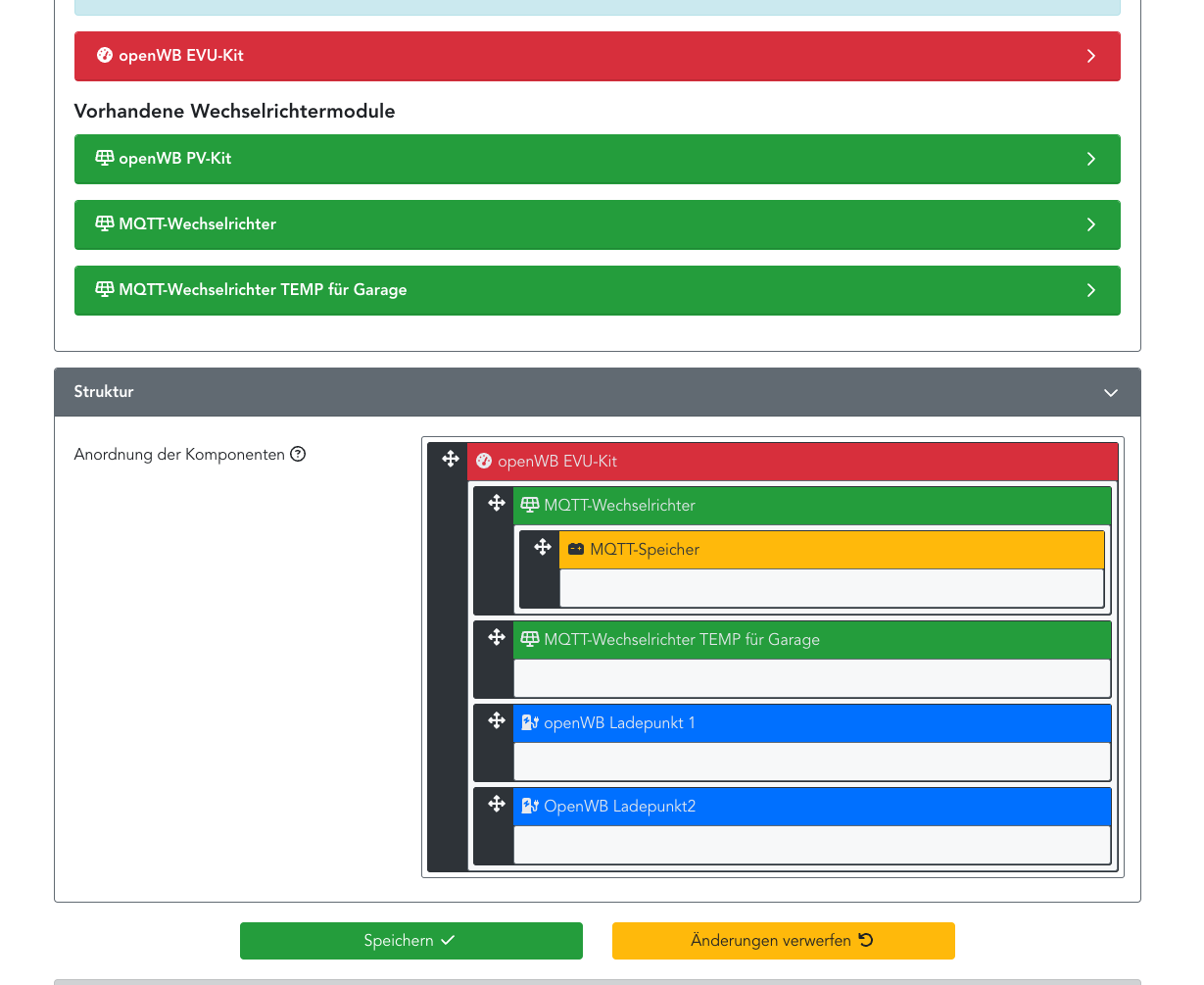This screenshot has width=1204, height=985.
Task: Click drop area under OpenWB Ladepunkt2
Action: (812, 845)
